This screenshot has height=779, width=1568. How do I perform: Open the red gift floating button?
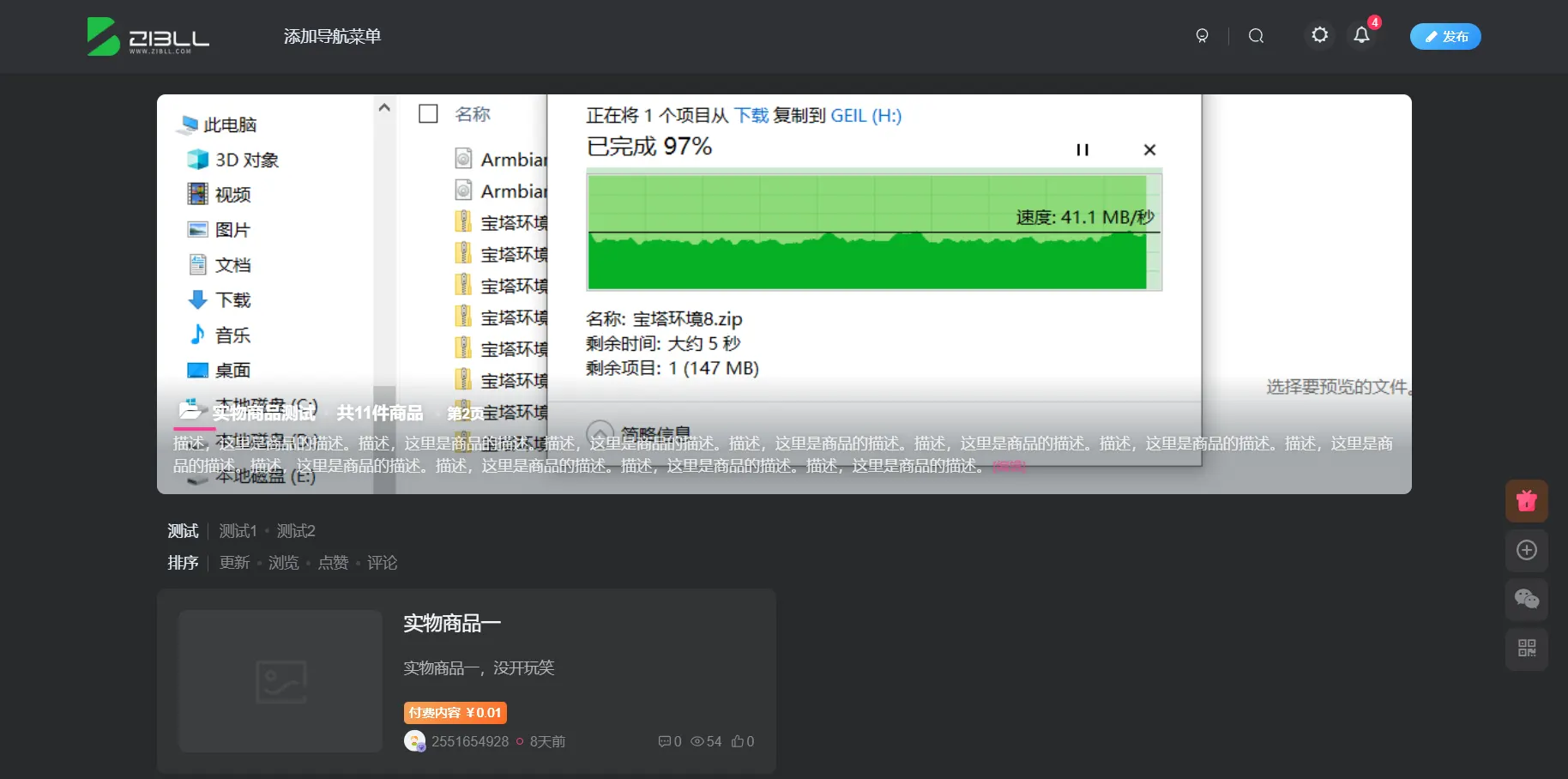[x=1527, y=501]
